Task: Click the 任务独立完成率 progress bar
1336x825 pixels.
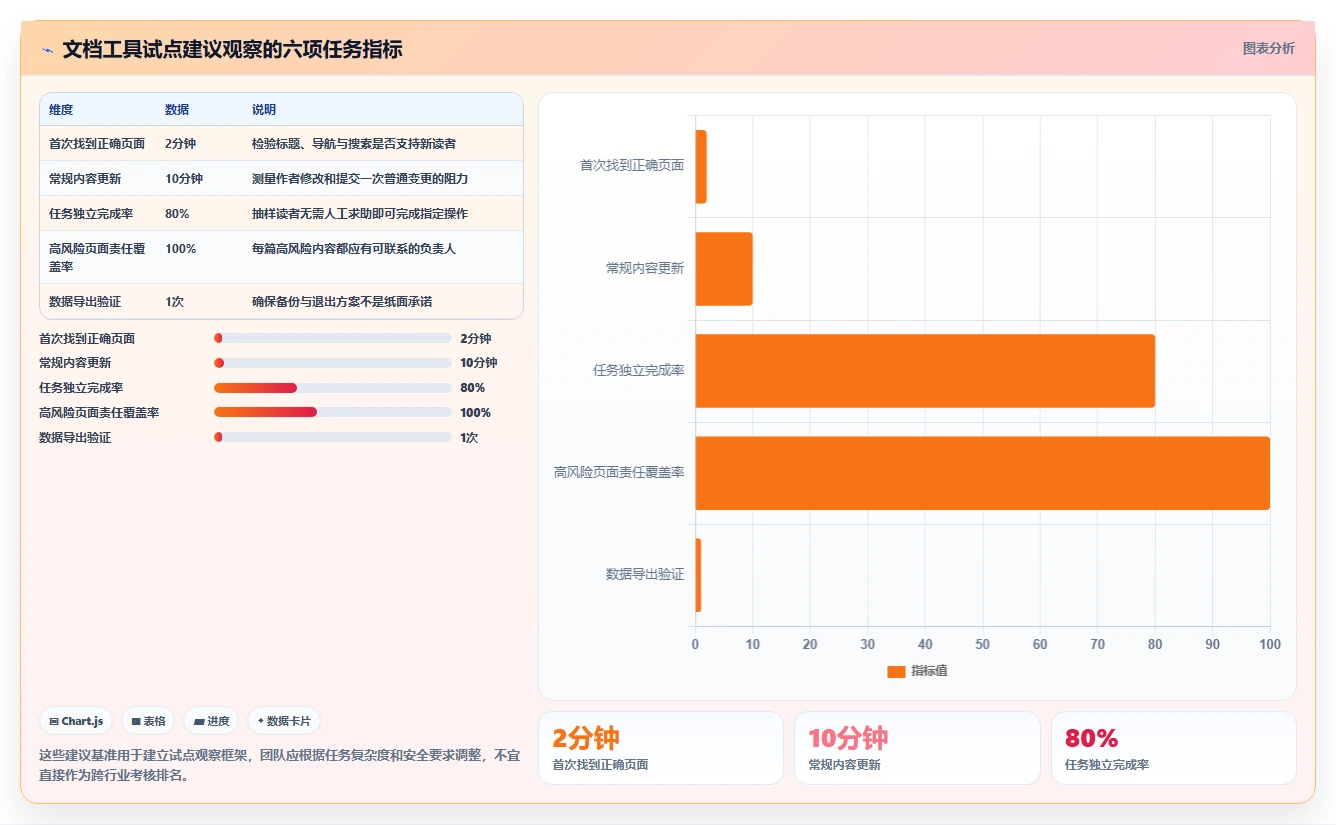Action: (x=333, y=388)
